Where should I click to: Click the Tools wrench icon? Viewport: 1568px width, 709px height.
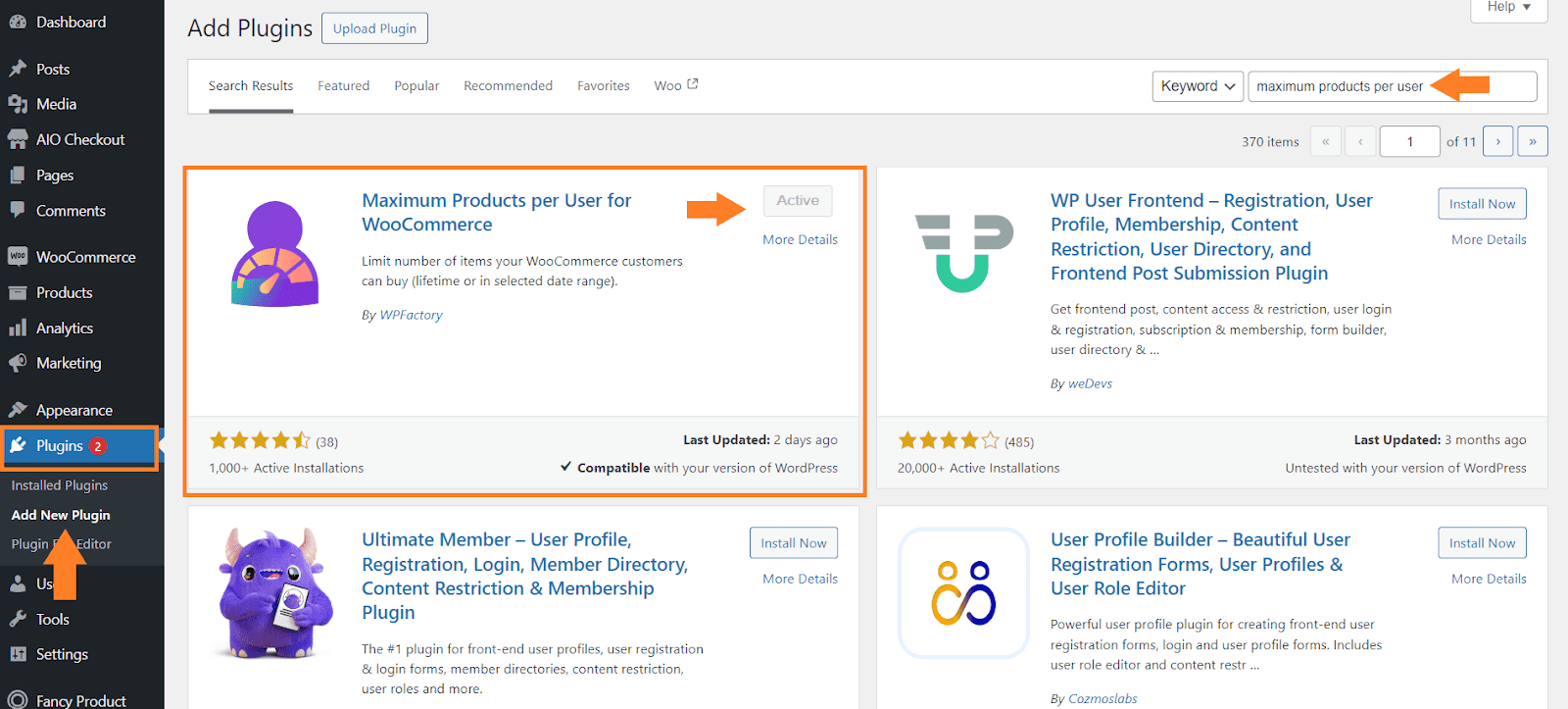point(18,619)
